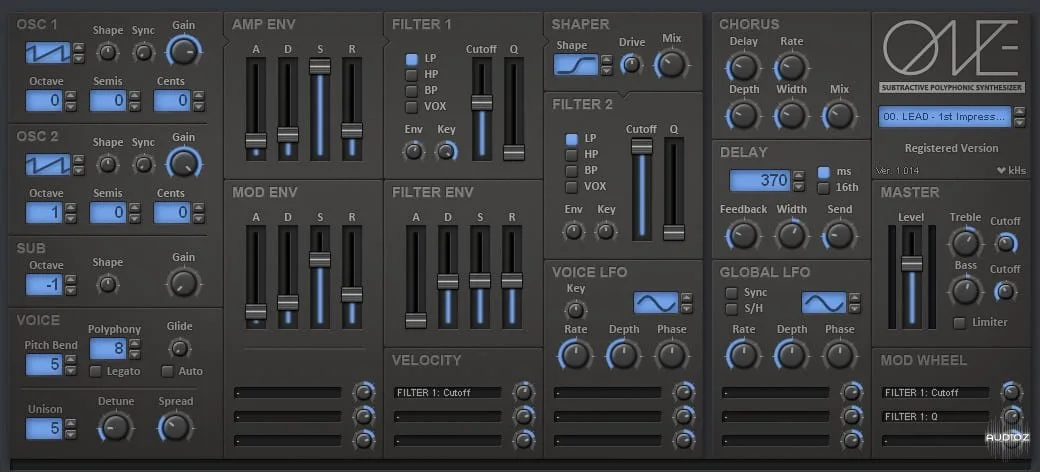Open first Voice LFO destination slot
Viewport: 1040px width, 472px height.
point(608,392)
